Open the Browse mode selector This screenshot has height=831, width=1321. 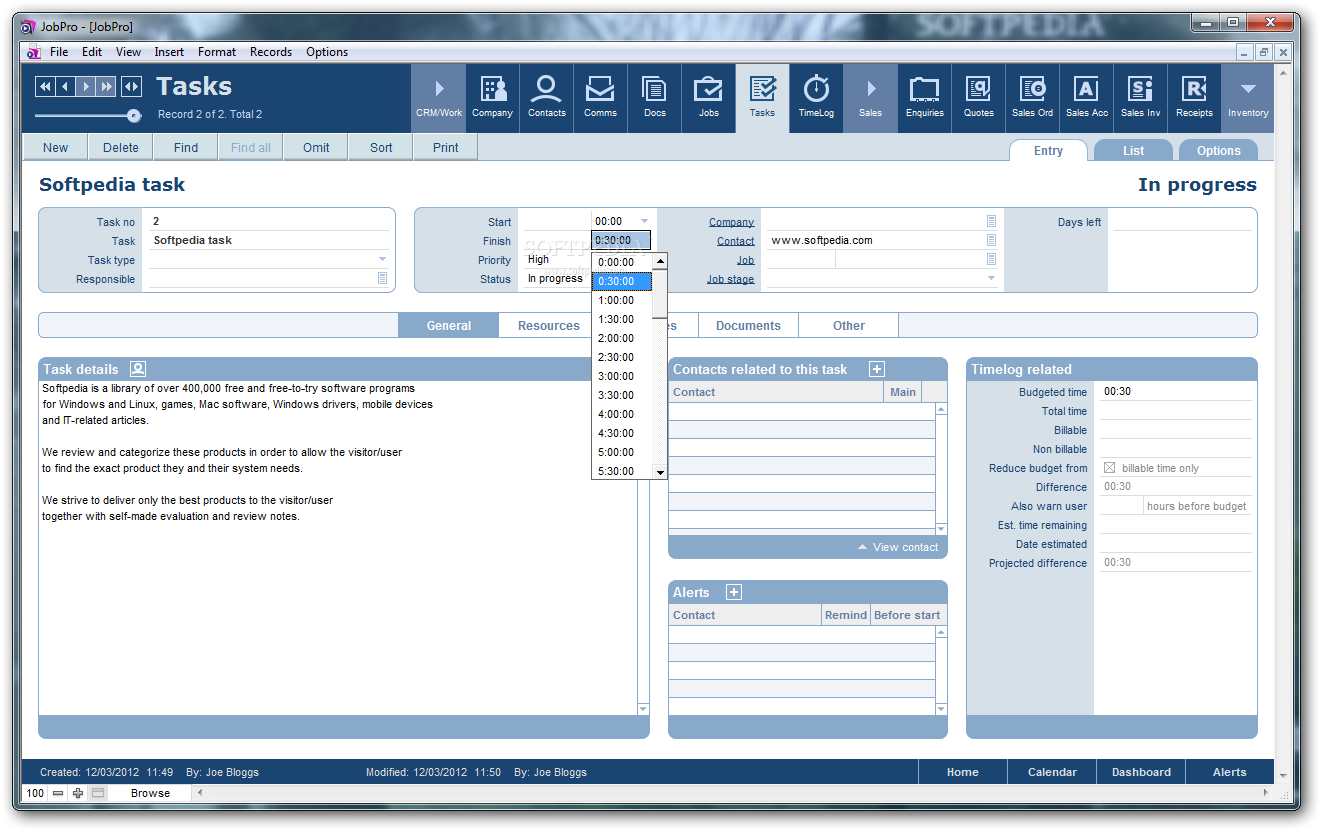click(151, 793)
